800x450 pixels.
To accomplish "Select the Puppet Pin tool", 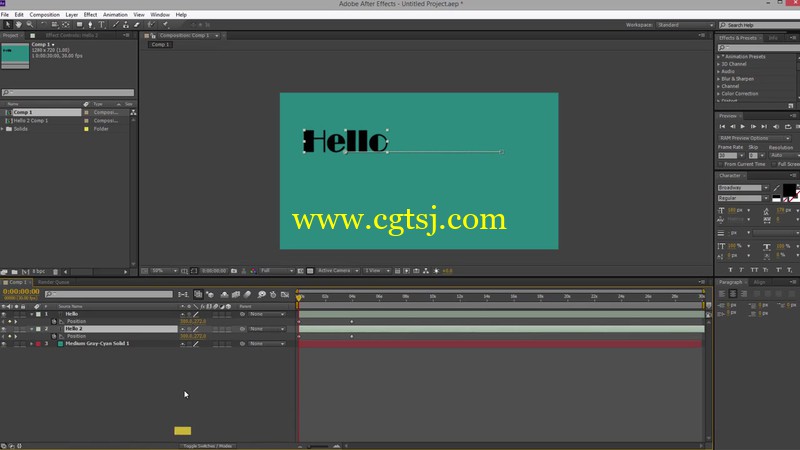I will (x=165, y=24).
